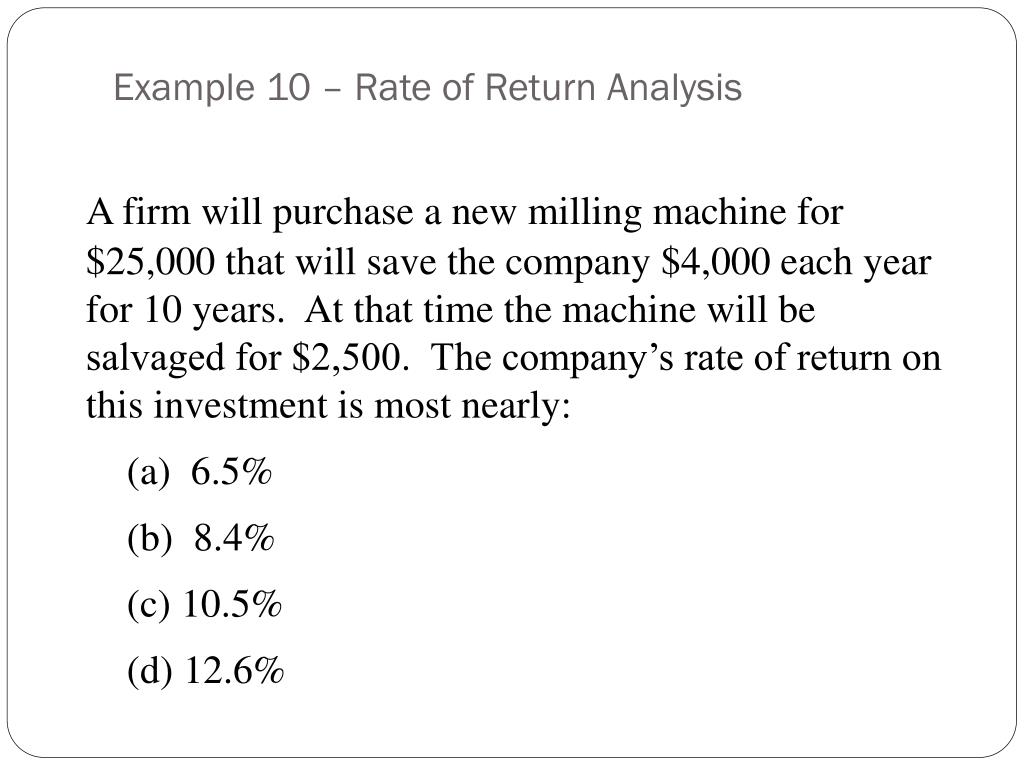Click the slide title "Example 10 – Rate of Return Analysis"

[x=427, y=88]
